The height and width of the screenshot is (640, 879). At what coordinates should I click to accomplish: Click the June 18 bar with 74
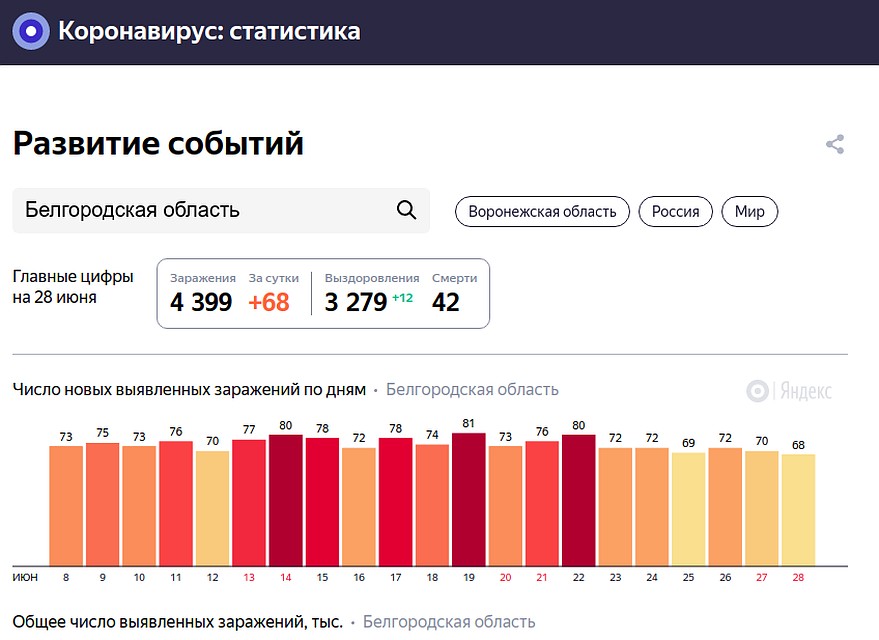click(432, 505)
